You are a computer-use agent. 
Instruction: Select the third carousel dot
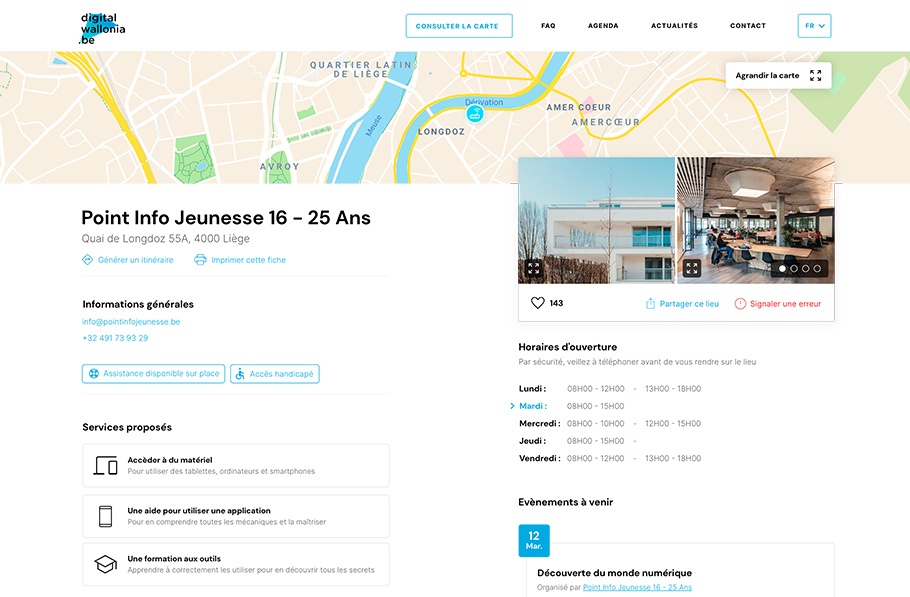806,269
